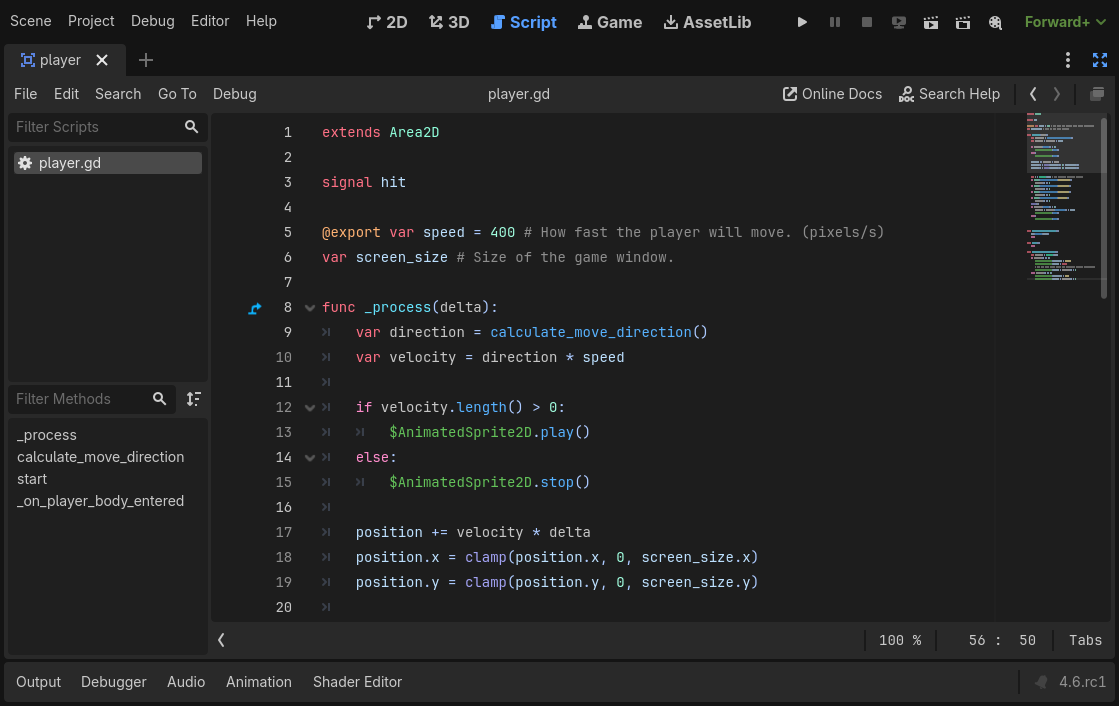Screen dimensions: 1119x706
Task: Pause scene execution
Action: coord(835,21)
